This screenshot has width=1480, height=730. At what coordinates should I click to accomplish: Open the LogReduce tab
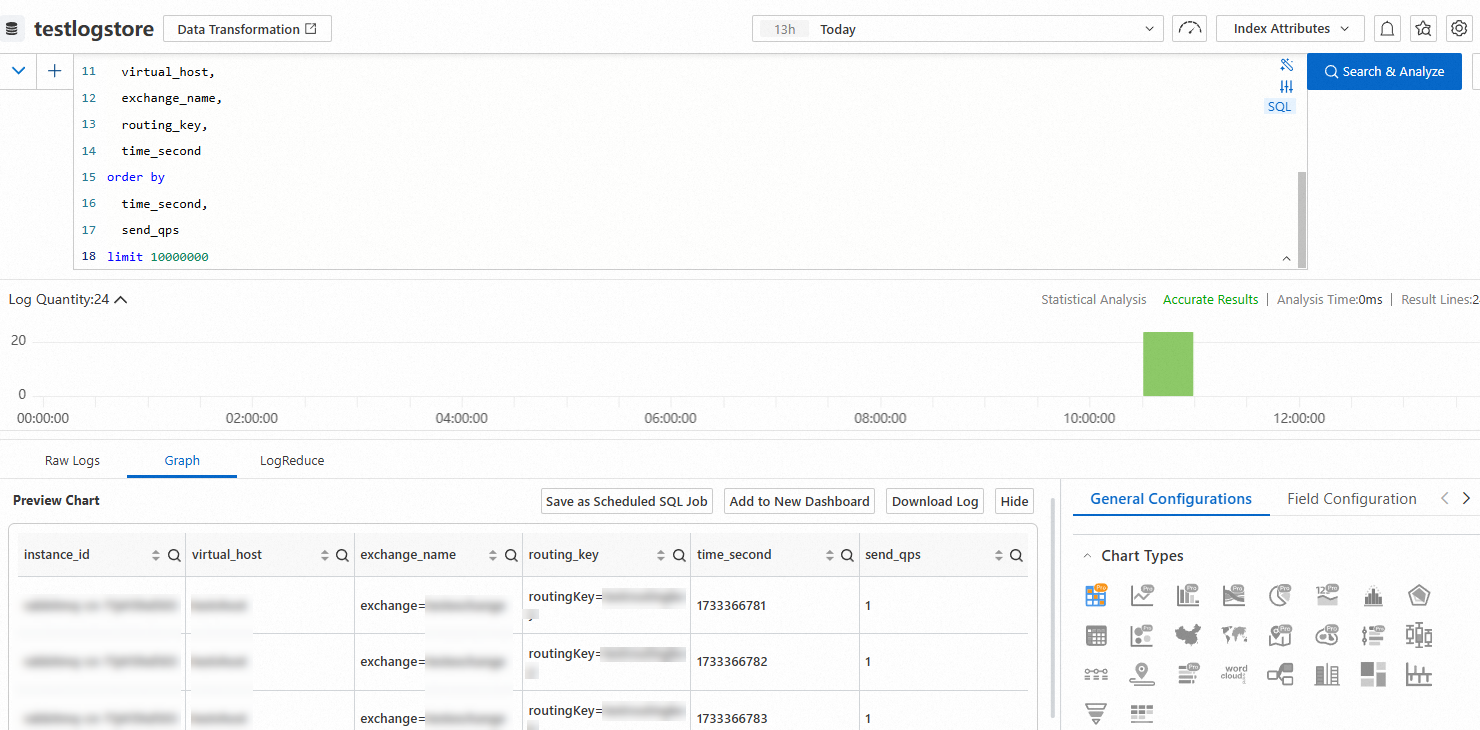pyautogui.click(x=292, y=461)
